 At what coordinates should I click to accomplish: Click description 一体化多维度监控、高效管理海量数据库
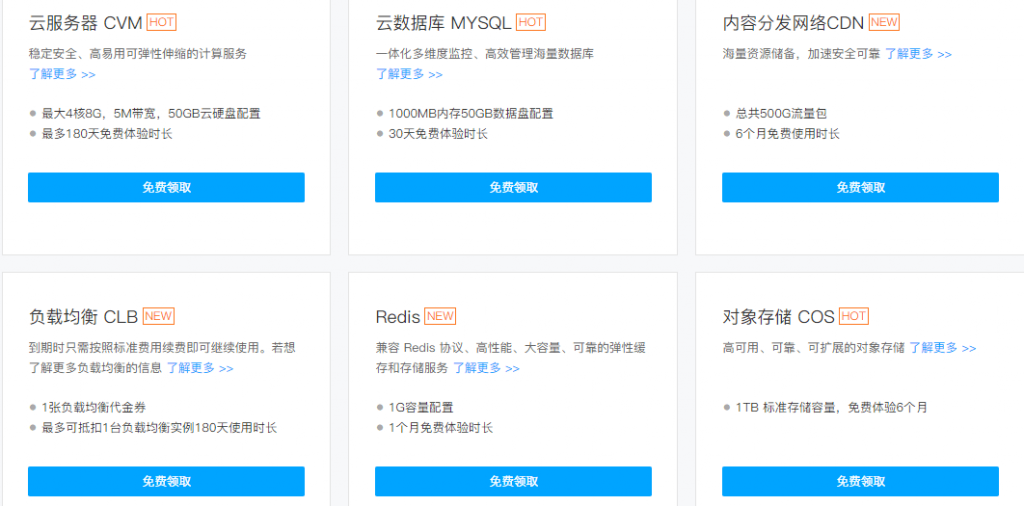click(x=485, y=54)
